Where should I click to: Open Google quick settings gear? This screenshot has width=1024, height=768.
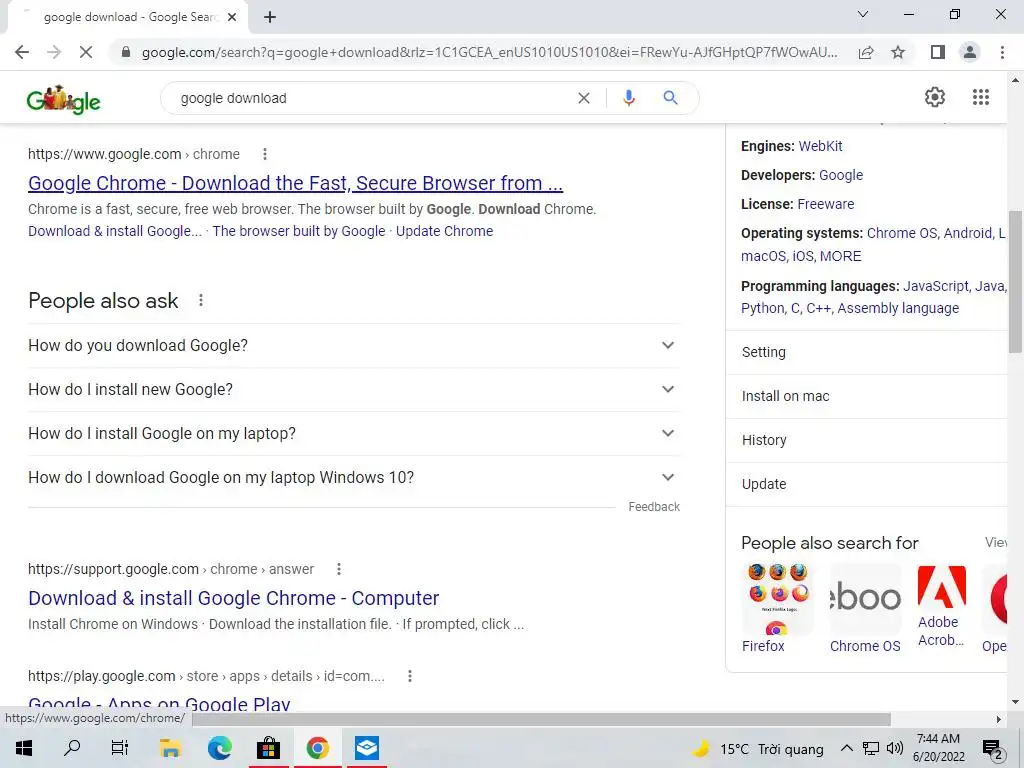(x=935, y=97)
